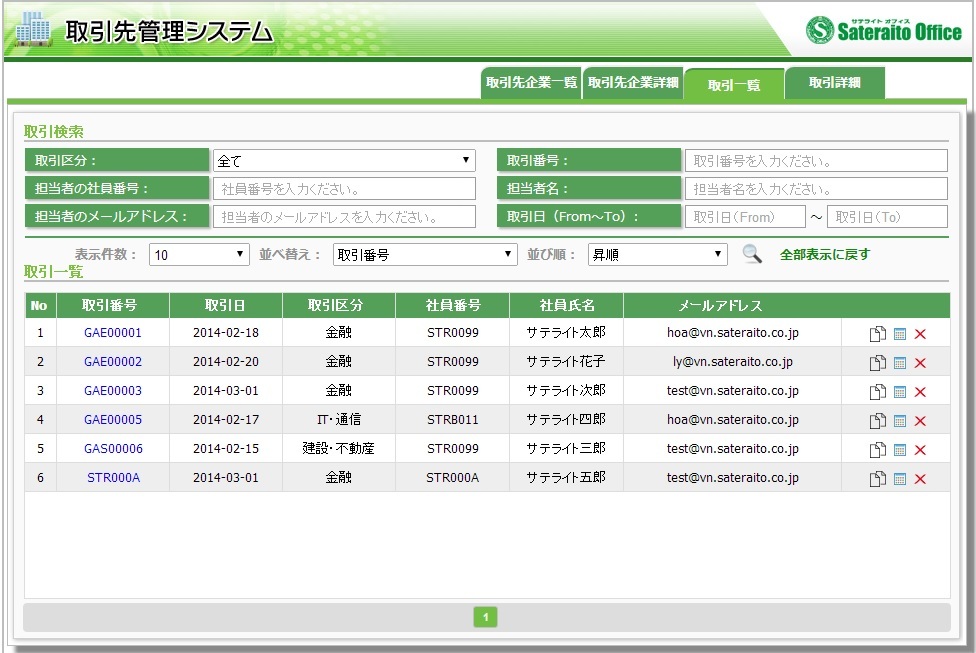Screen dimensions: 976x653
Task: Click the magnifying glass search icon
Action: 752,254
